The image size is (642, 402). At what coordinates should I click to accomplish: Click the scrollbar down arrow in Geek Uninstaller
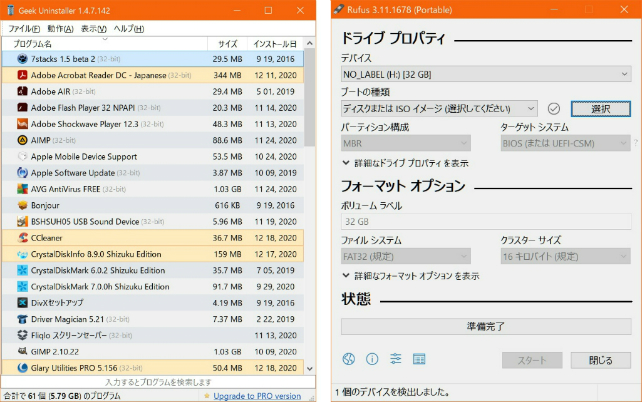[310, 369]
